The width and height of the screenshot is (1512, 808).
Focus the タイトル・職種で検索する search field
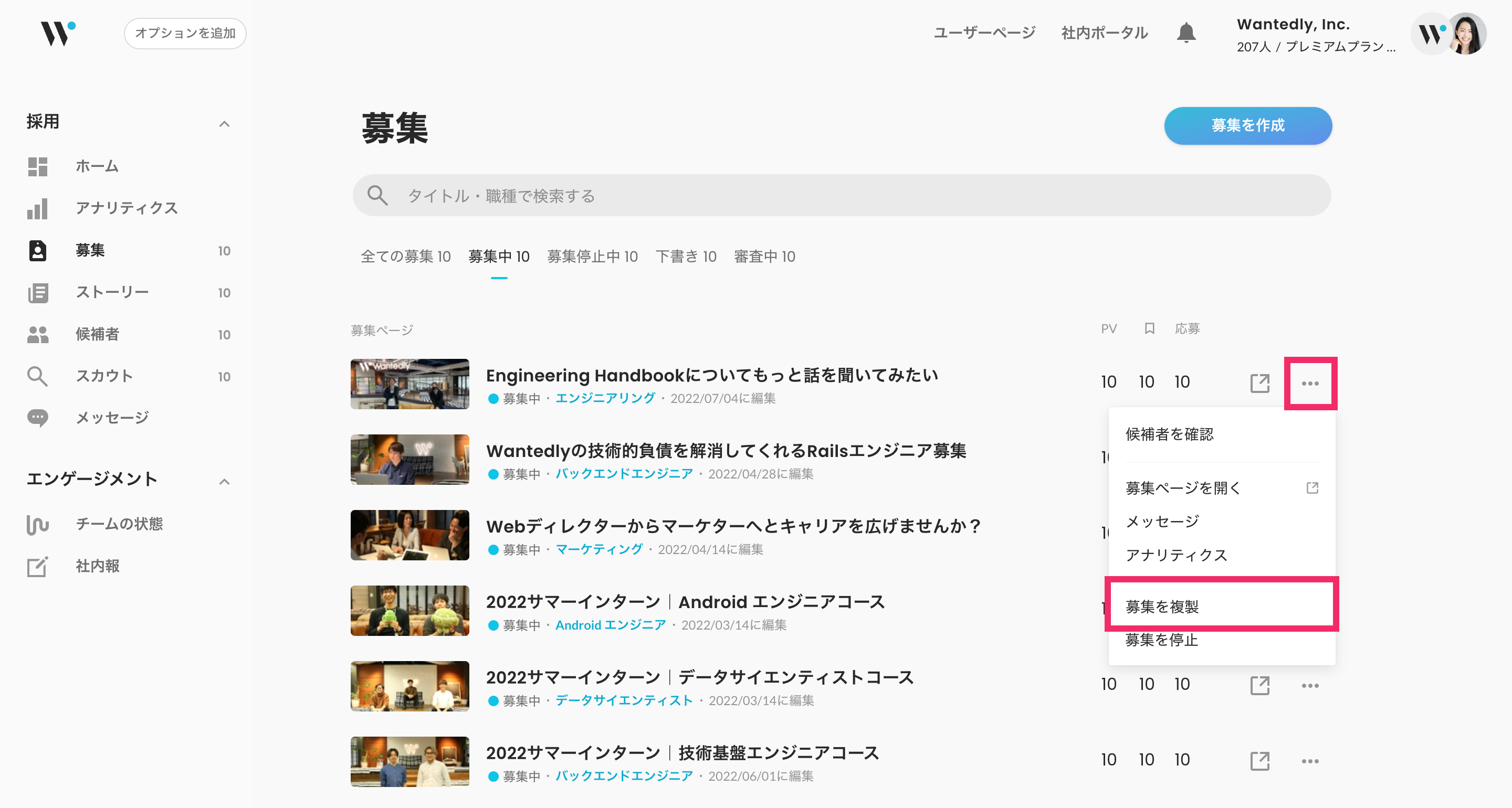tap(842, 195)
